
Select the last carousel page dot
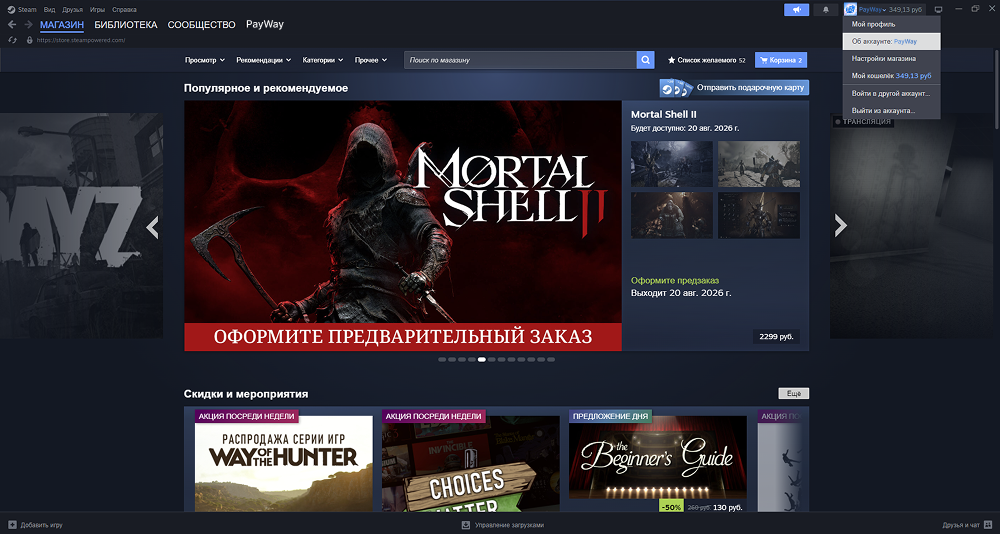(551, 359)
